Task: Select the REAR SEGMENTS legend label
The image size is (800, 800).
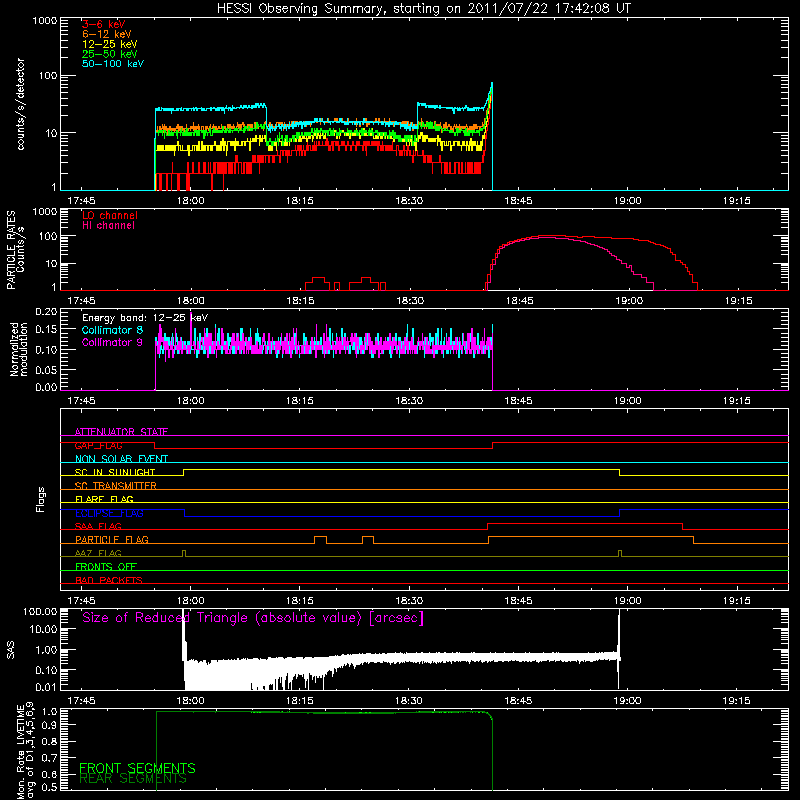Action: coord(133,779)
